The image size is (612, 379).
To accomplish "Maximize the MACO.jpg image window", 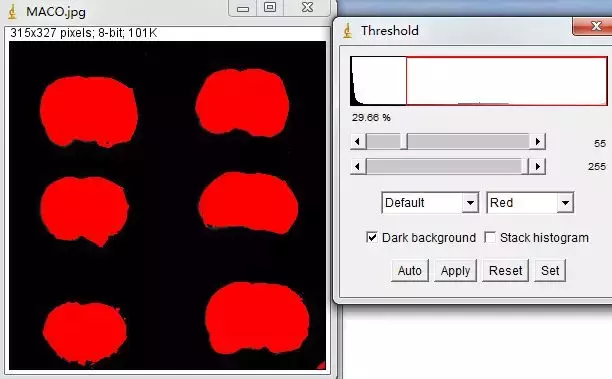I will pos(270,7).
